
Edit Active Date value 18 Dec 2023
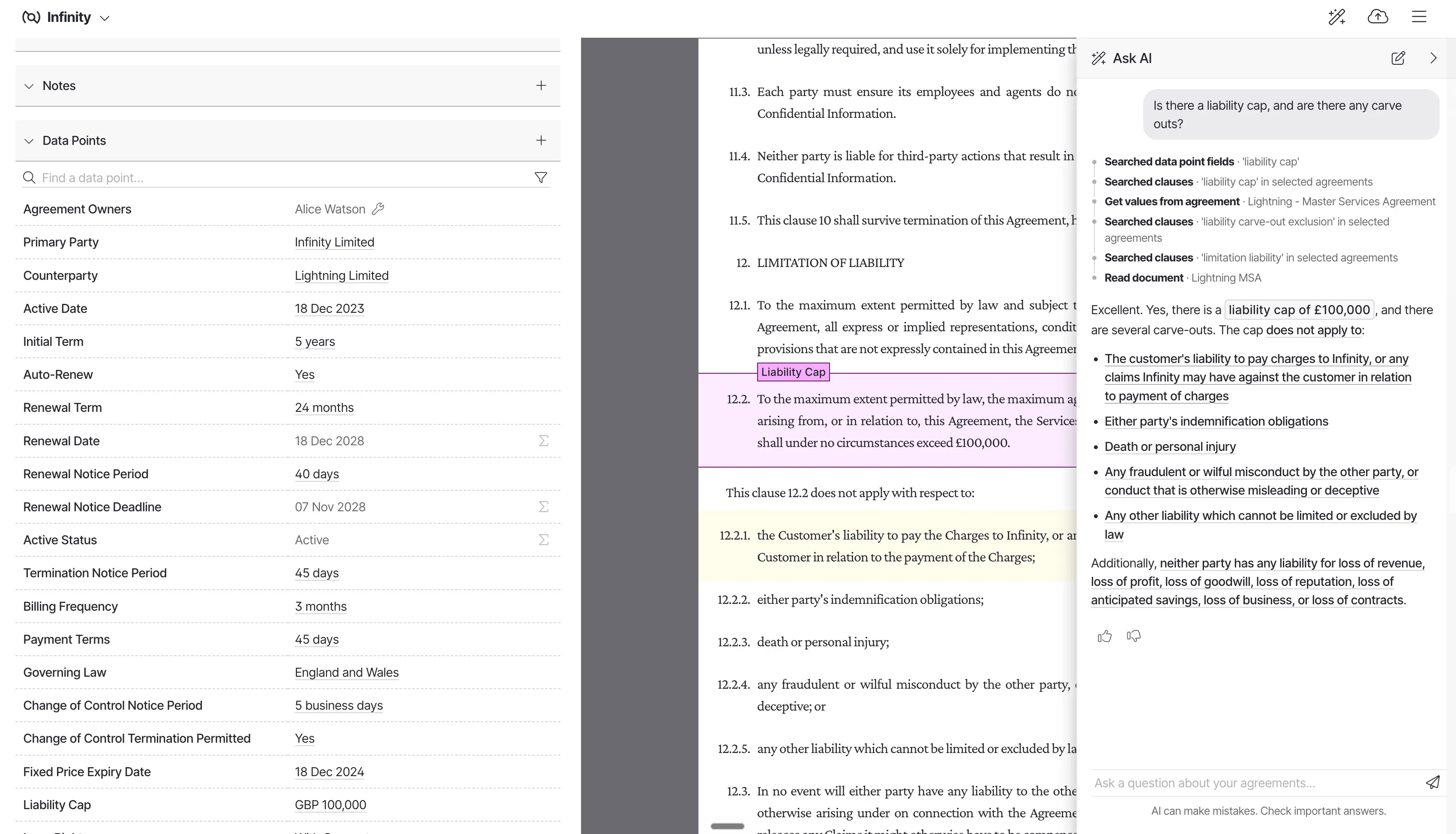coord(329,309)
